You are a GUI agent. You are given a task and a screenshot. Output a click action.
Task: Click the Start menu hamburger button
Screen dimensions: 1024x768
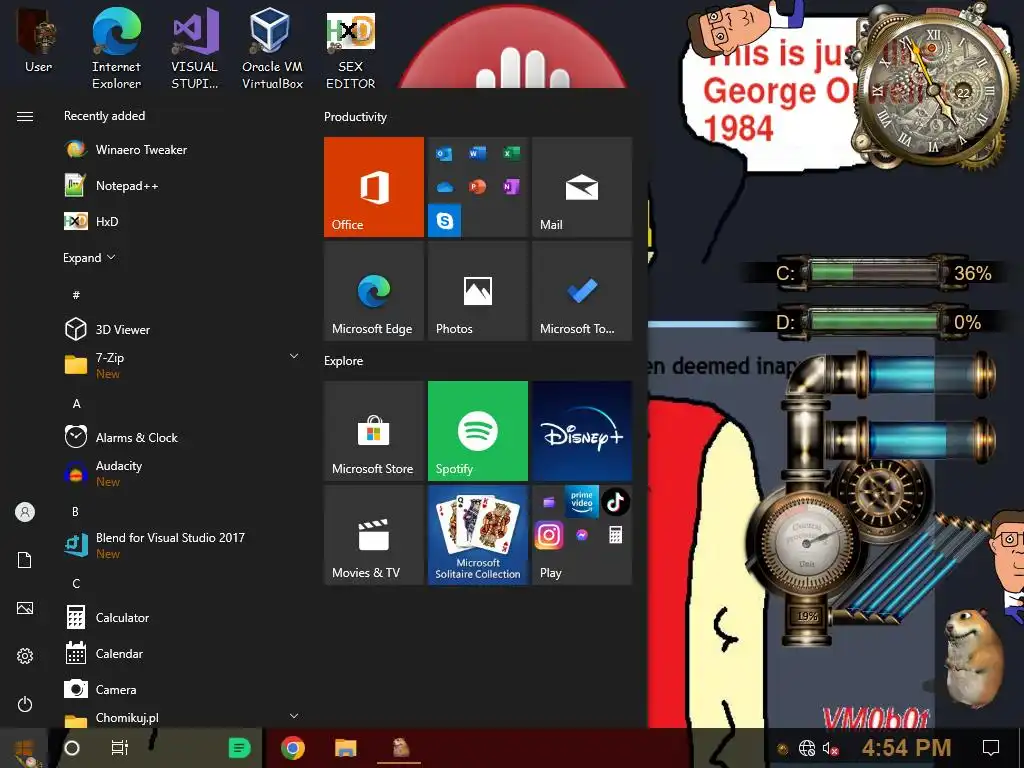point(25,116)
